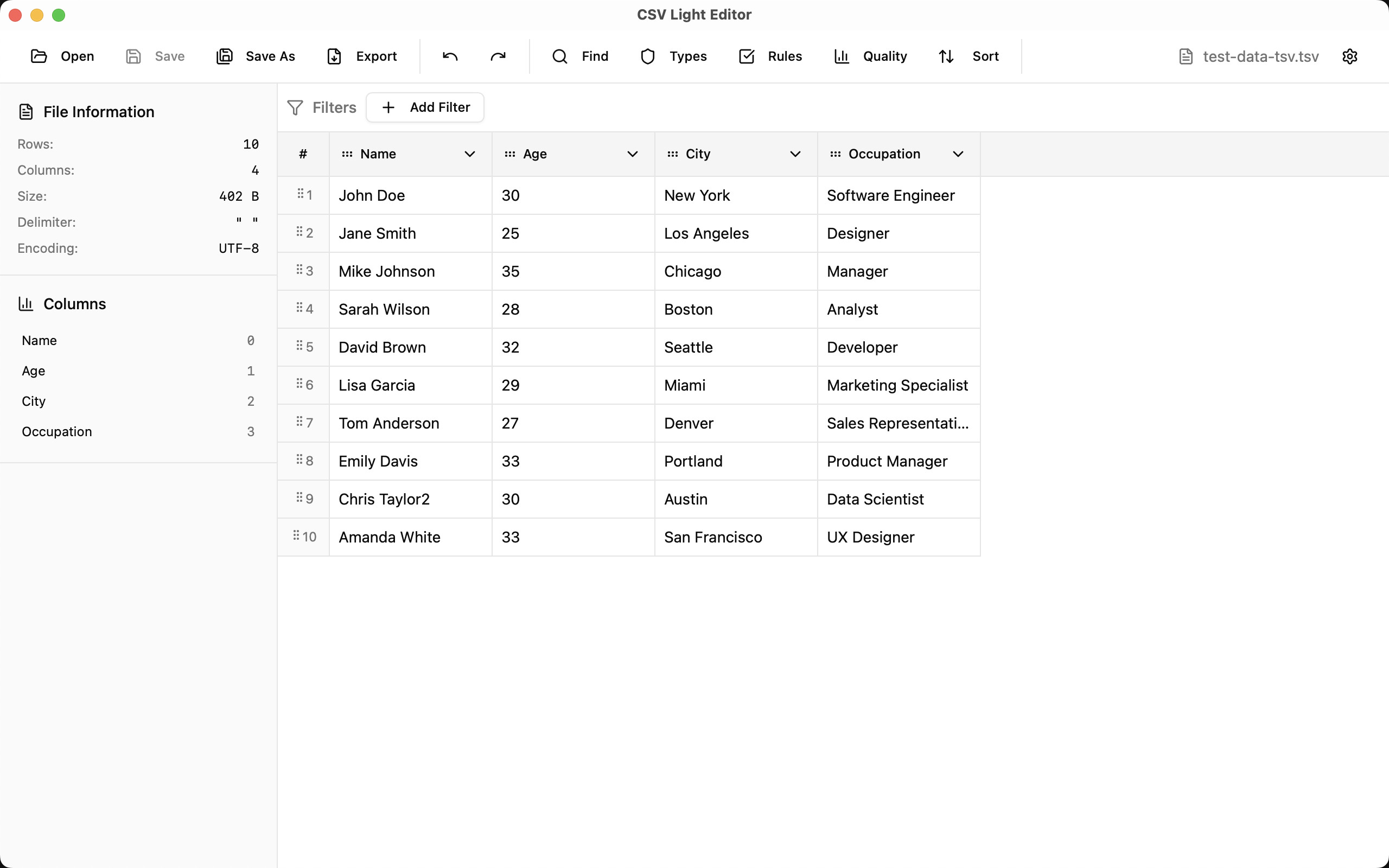Expand the Occupation column dropdown
This screenshot has width=1389, height=868.
point(958,154)
